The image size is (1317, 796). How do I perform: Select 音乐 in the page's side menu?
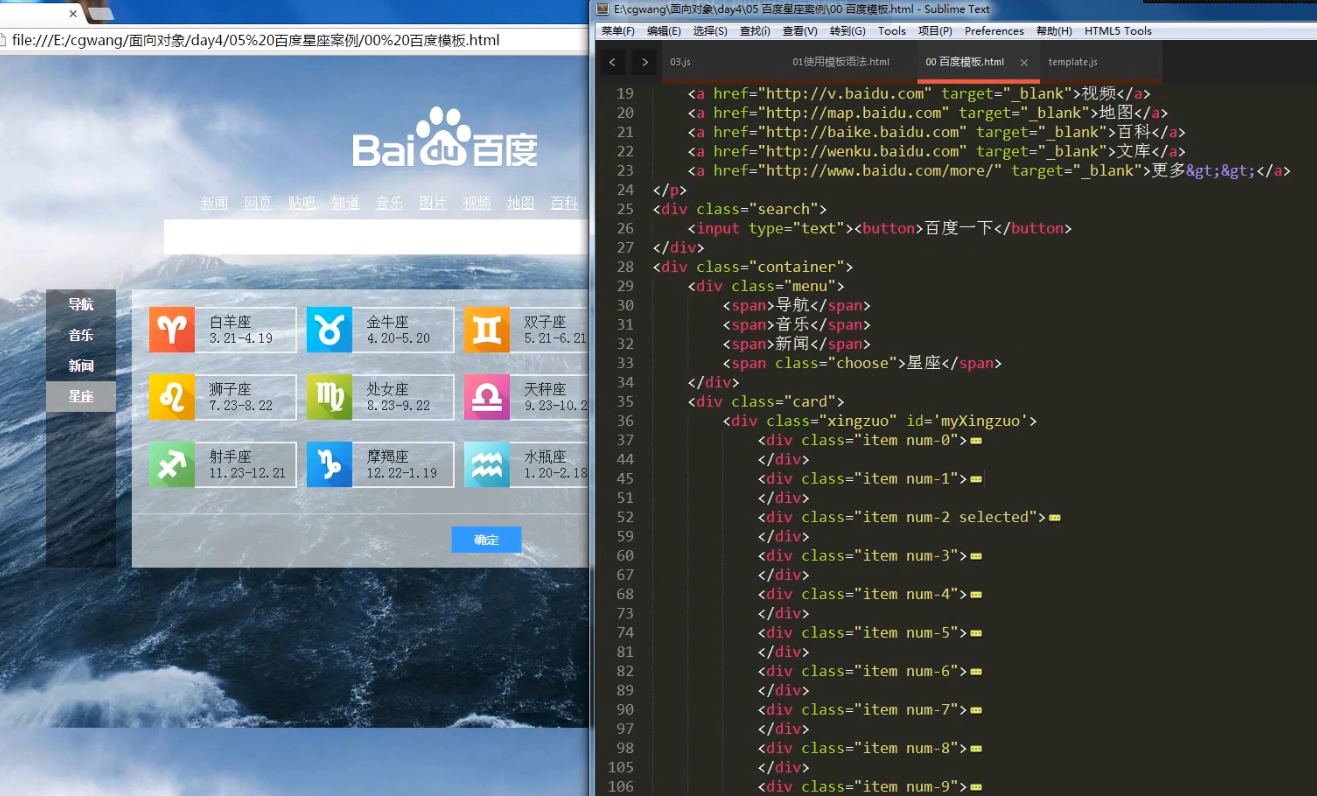point(81,335)
